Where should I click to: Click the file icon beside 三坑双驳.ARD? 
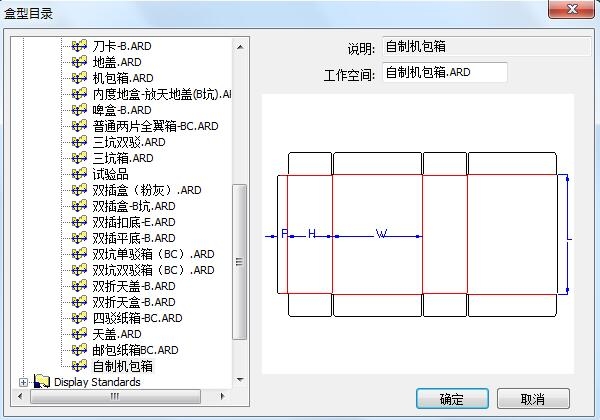(79, 142)
